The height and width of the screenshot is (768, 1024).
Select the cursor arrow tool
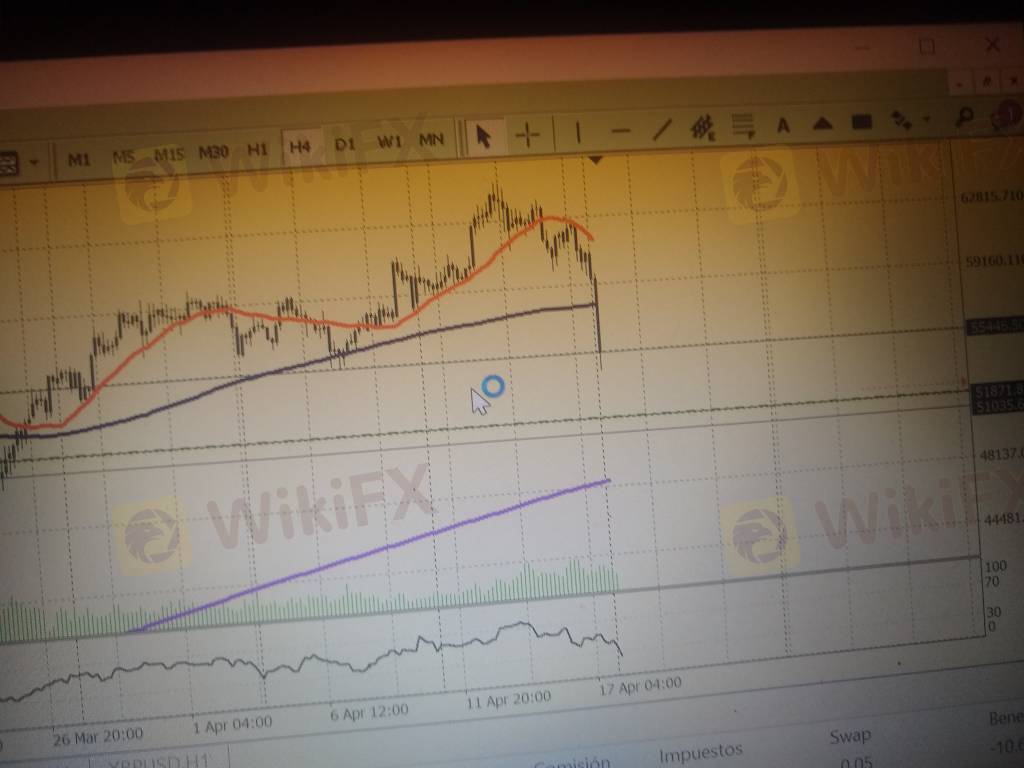tap(484, 135)
